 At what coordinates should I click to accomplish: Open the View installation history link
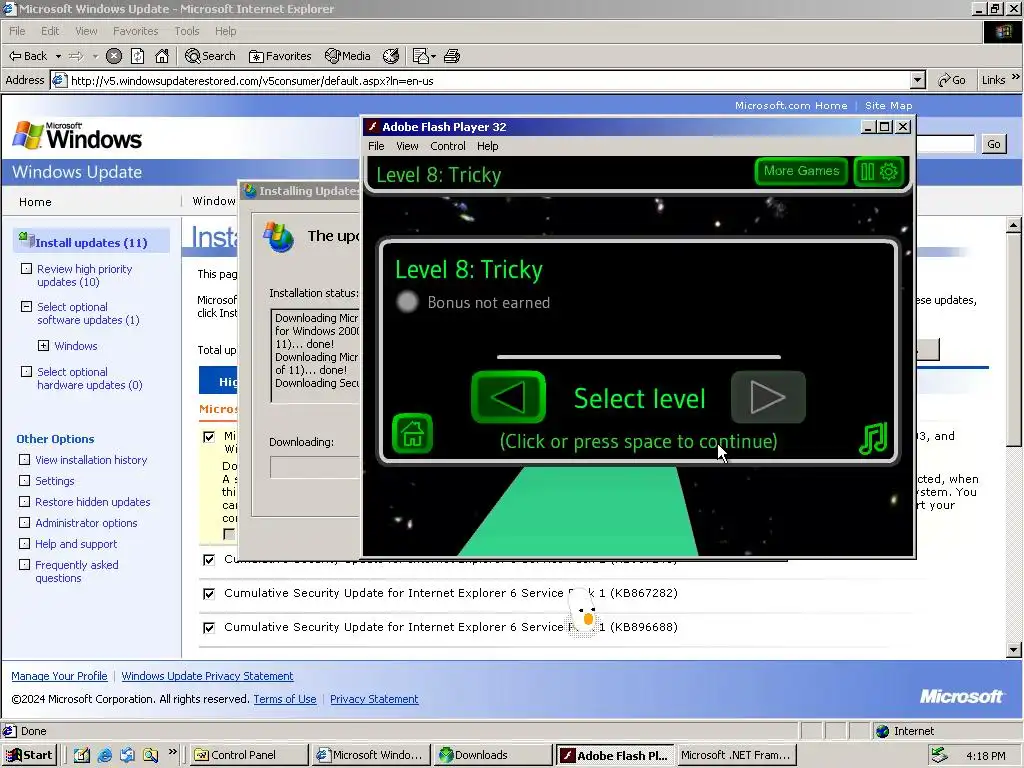91,460
